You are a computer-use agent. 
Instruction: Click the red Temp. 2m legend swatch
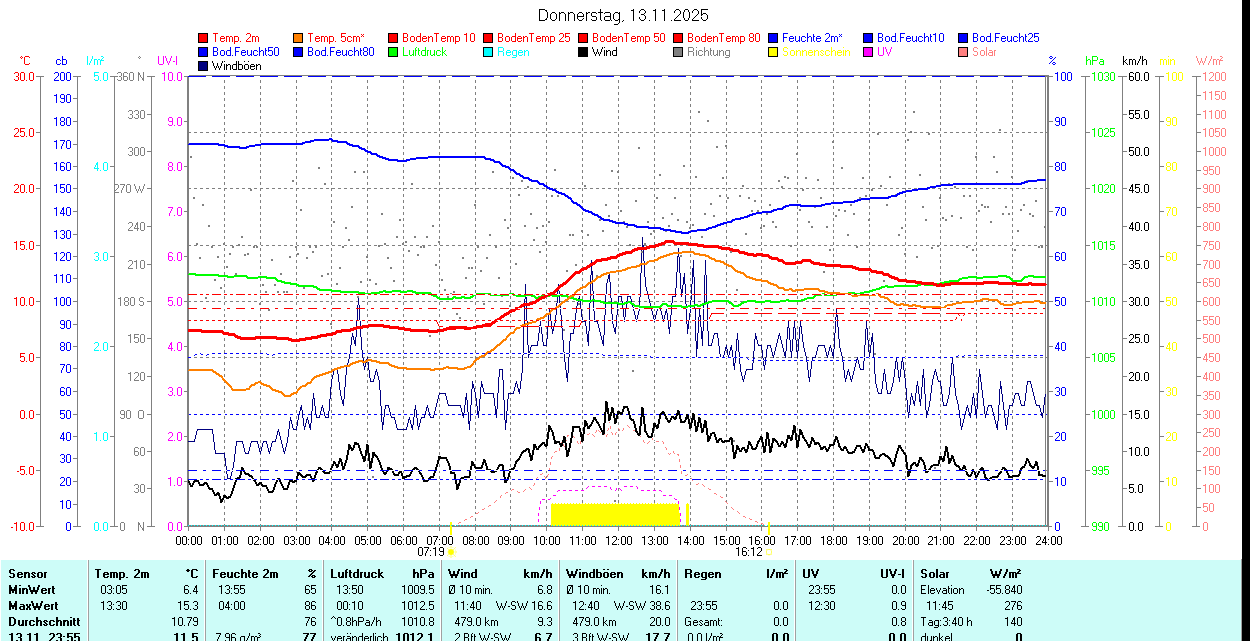[204, 38]
